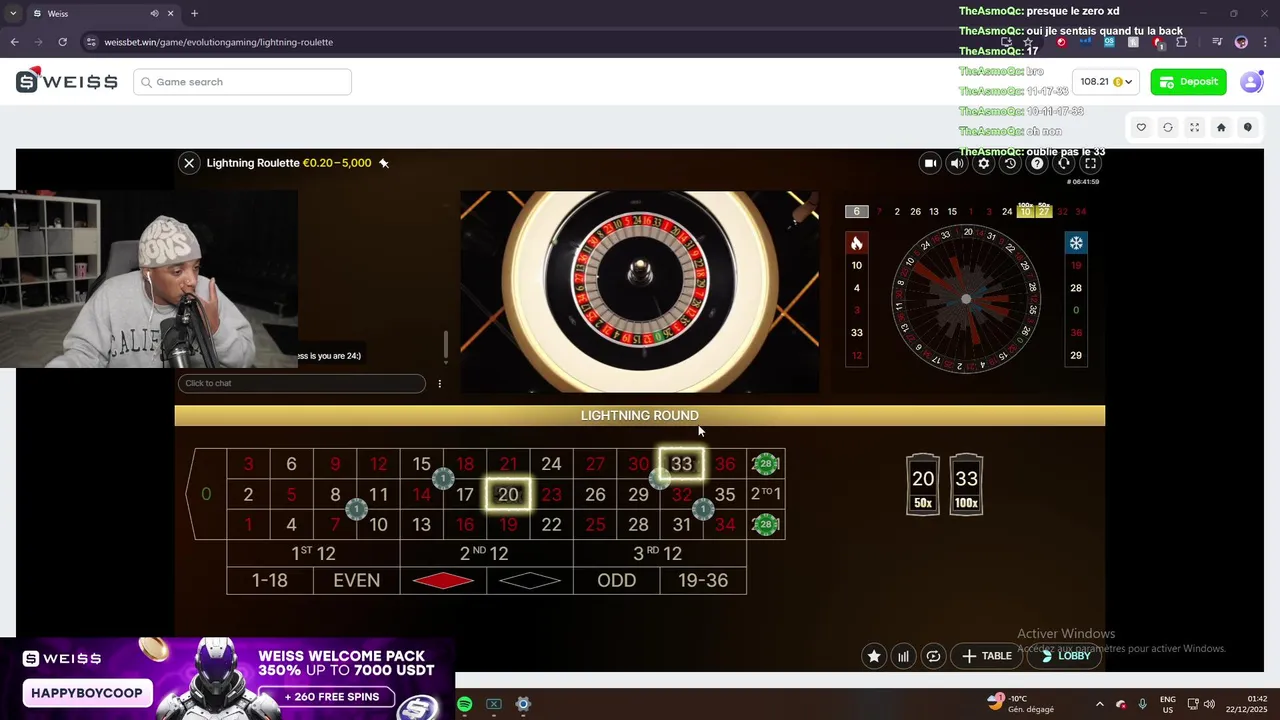1280x720 pixels.
Task: Open the game history clock icon
Action: pos(1010,163)
